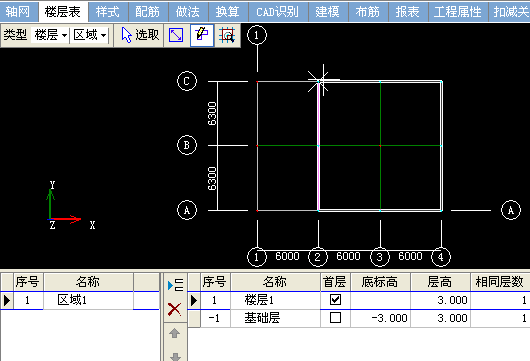Open the 做法 tab
Image resolution: width=530 pixels, height=361 pixels.
click(188, 12)
